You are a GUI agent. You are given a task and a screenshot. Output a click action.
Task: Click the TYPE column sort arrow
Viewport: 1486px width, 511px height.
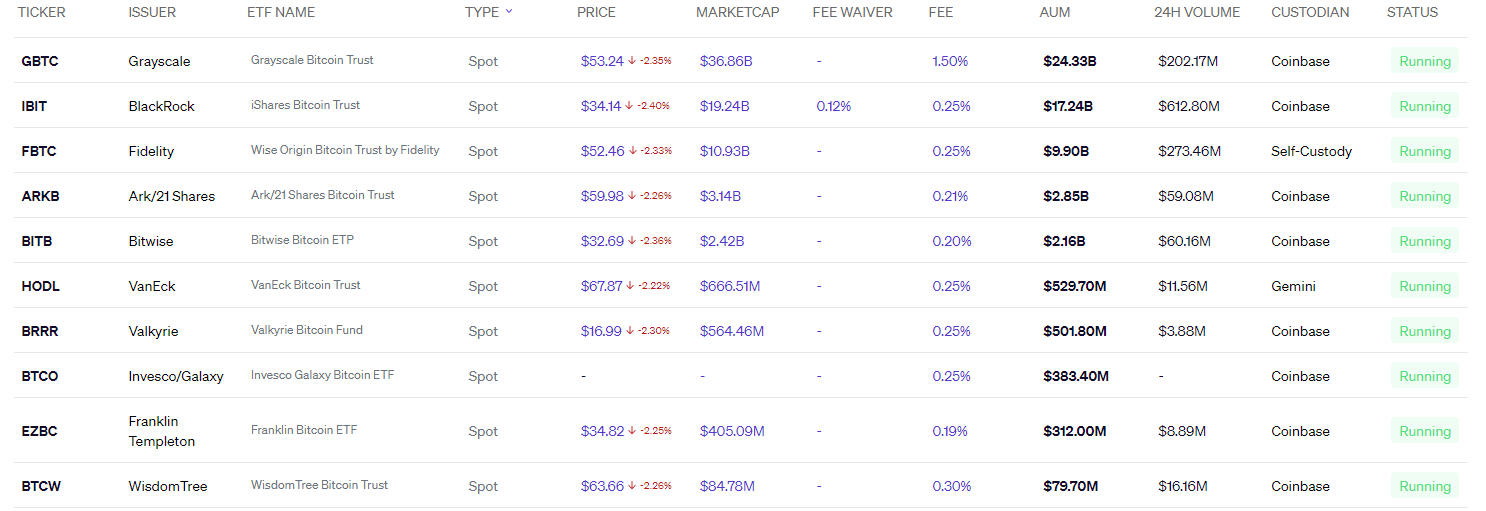click(509, 12)
